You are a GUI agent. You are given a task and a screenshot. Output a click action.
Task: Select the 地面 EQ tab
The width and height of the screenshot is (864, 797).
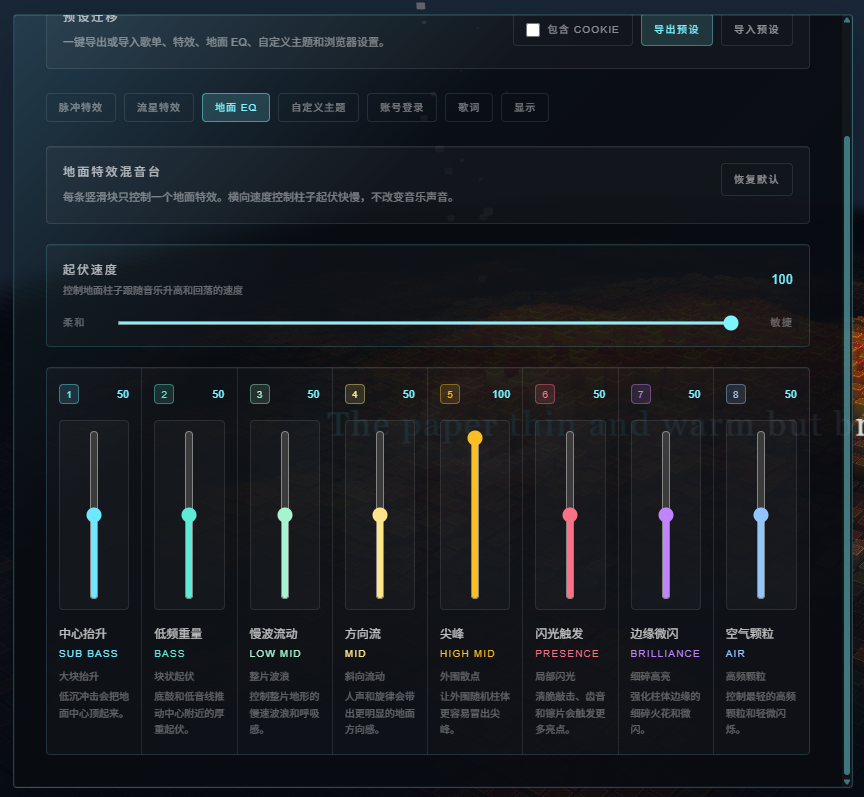coord(236,107)
